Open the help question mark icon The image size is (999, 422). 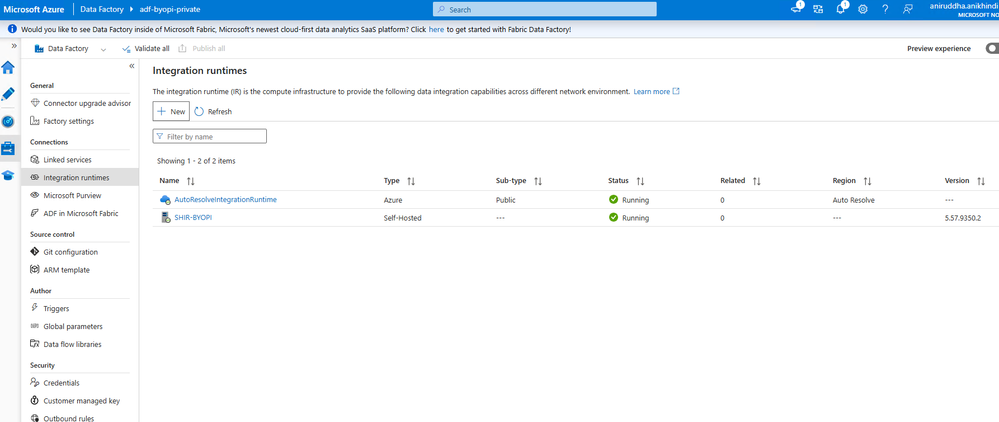click(885, 9)
